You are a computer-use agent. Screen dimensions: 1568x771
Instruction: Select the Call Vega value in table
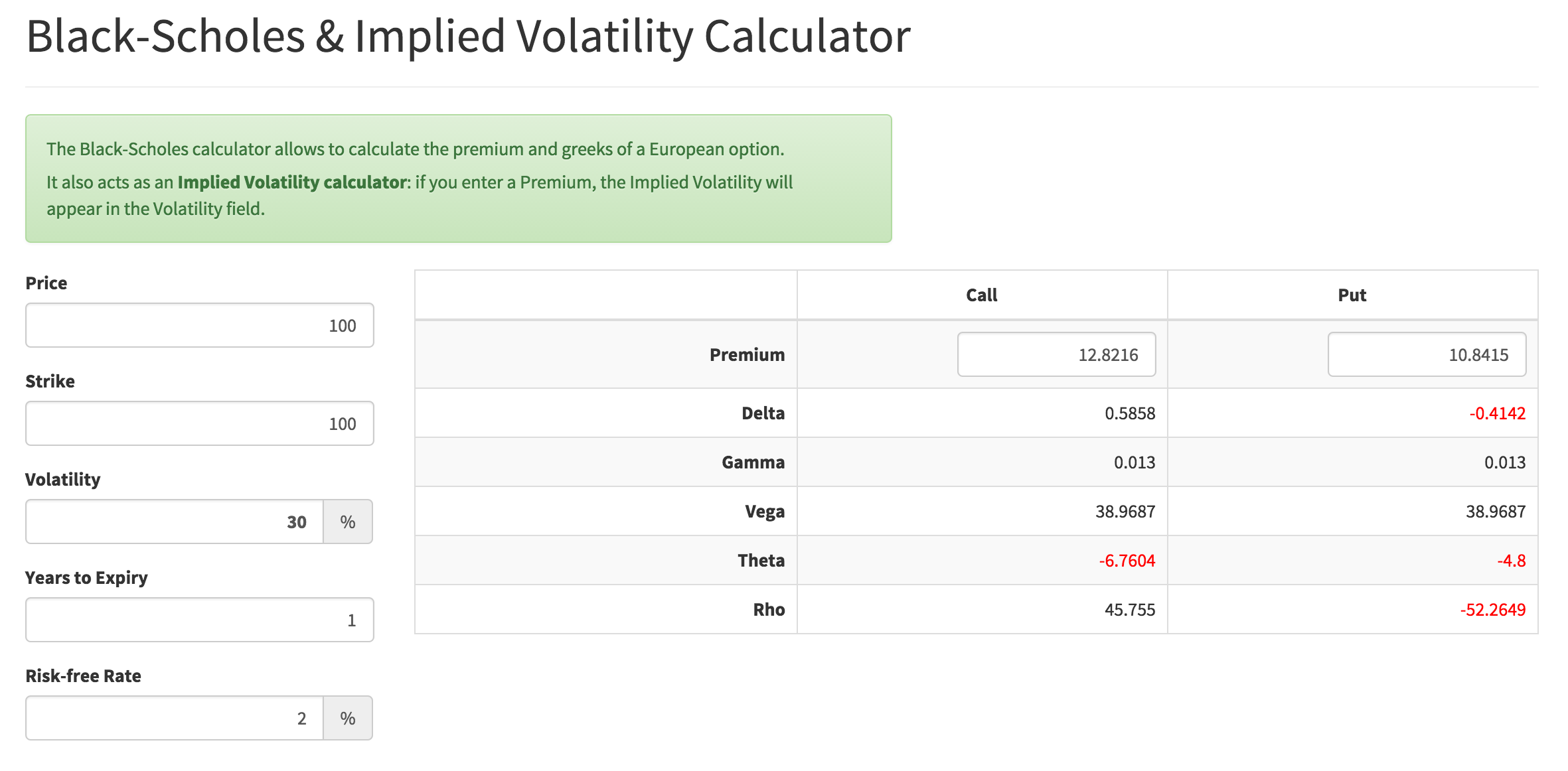click(1125, 512)
